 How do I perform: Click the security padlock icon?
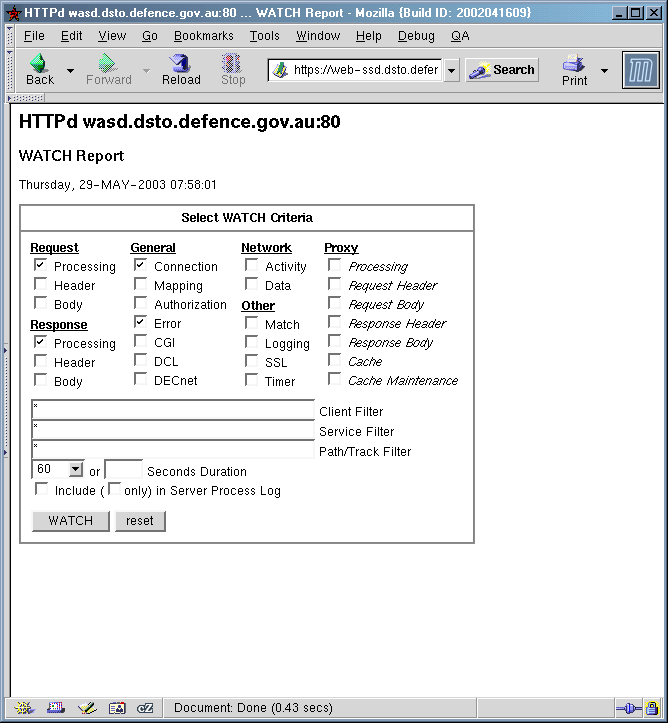(652, 708)
